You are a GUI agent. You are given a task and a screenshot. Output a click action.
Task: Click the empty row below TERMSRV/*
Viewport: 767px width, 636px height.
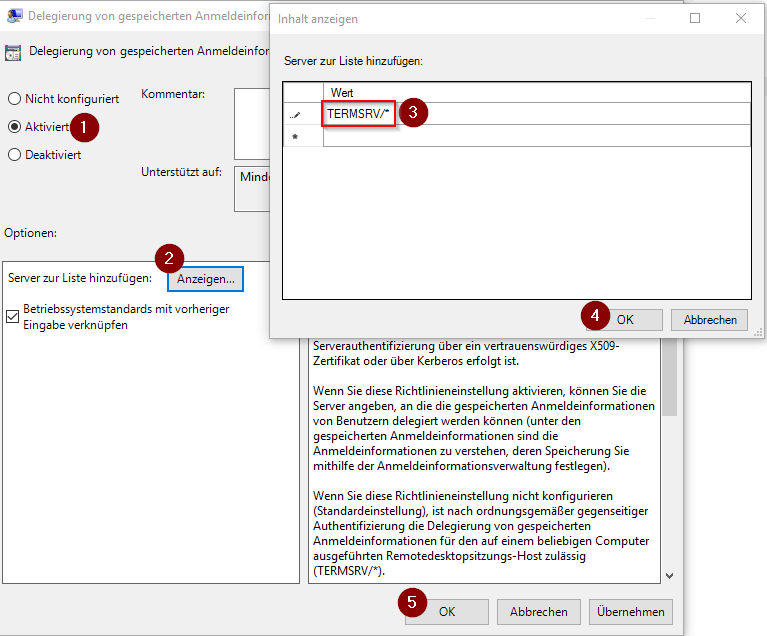point(535,136)
